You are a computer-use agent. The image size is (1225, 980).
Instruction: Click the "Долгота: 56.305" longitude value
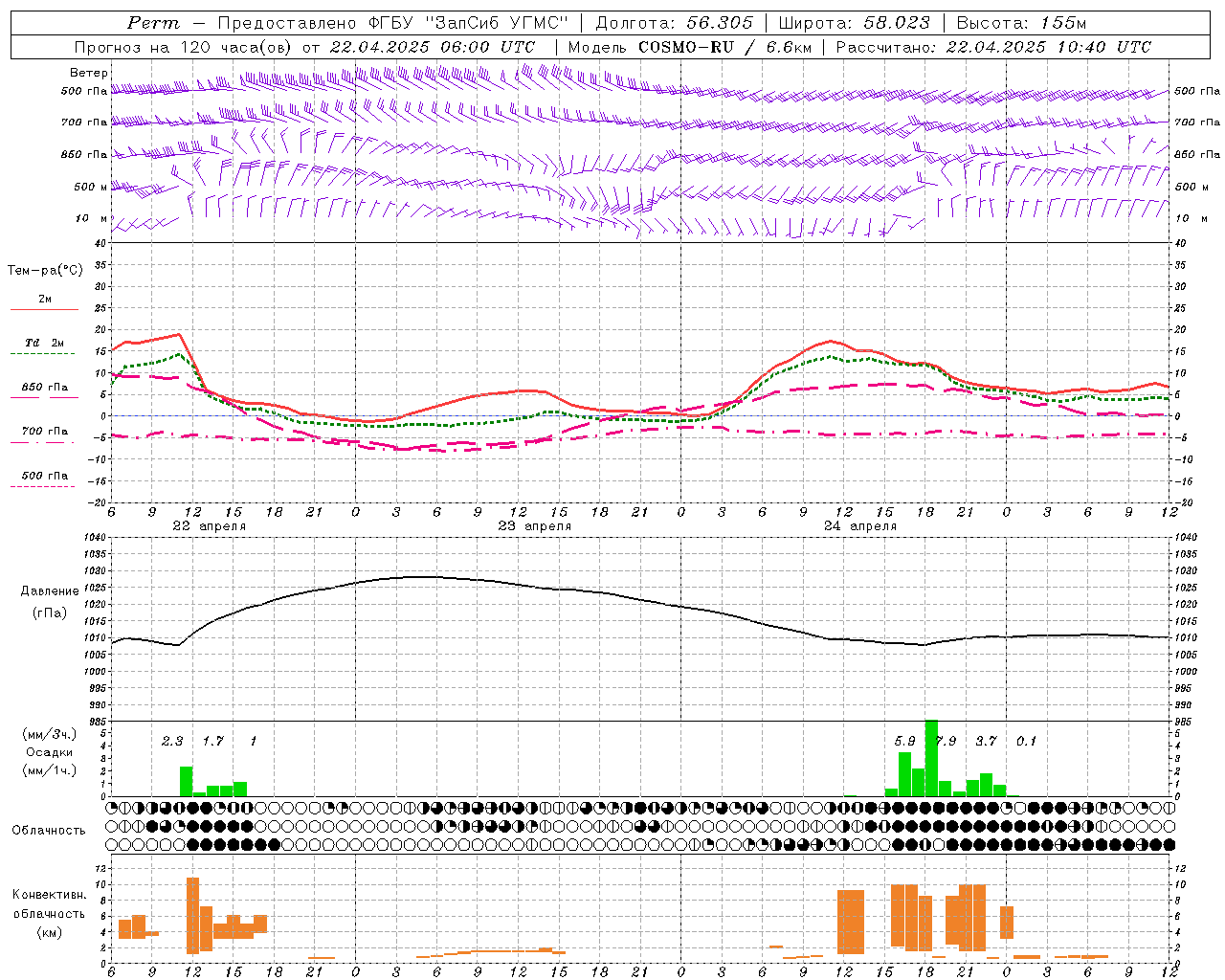point(675,23)
